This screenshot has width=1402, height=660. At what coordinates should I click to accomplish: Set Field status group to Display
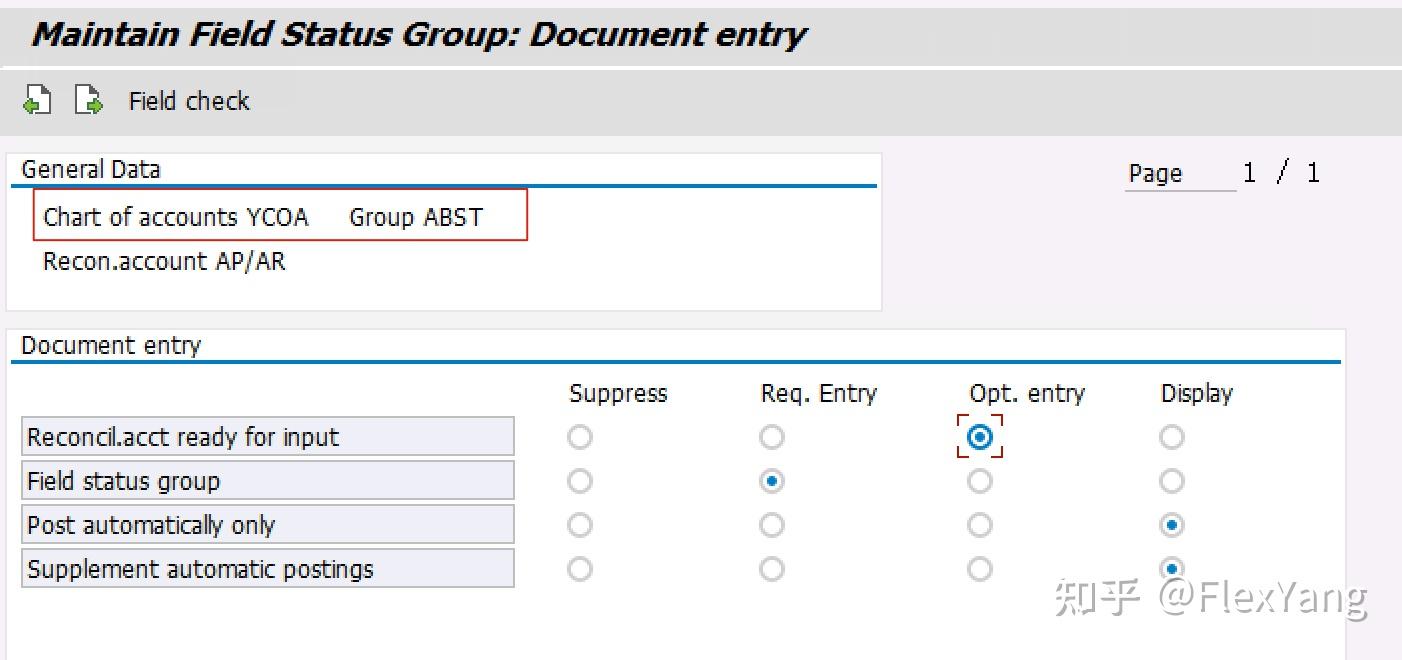pyautogui.click(x=1172, y=481)
